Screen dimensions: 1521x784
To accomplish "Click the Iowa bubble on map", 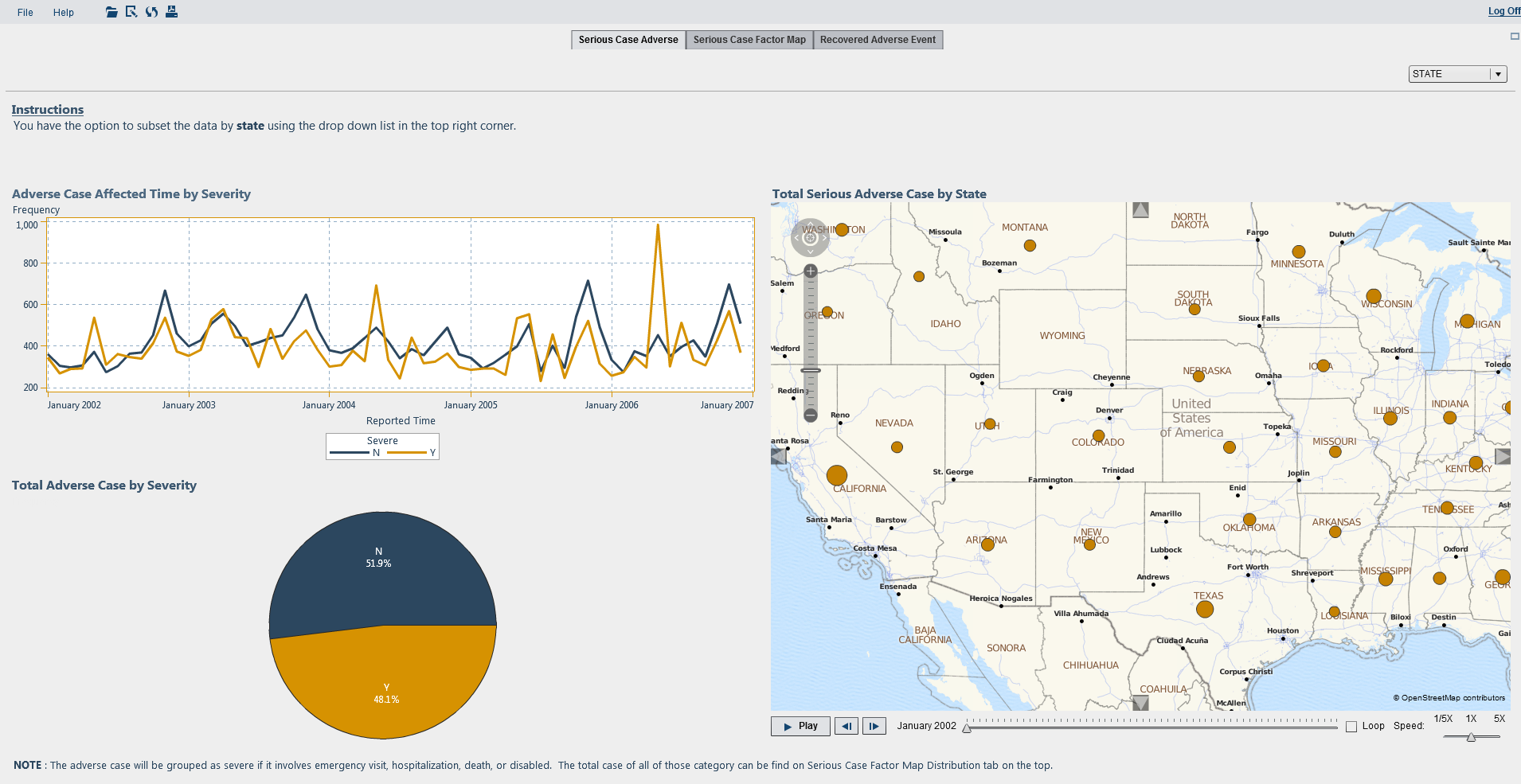I will pyautogui.click(x=1324, y=366).
